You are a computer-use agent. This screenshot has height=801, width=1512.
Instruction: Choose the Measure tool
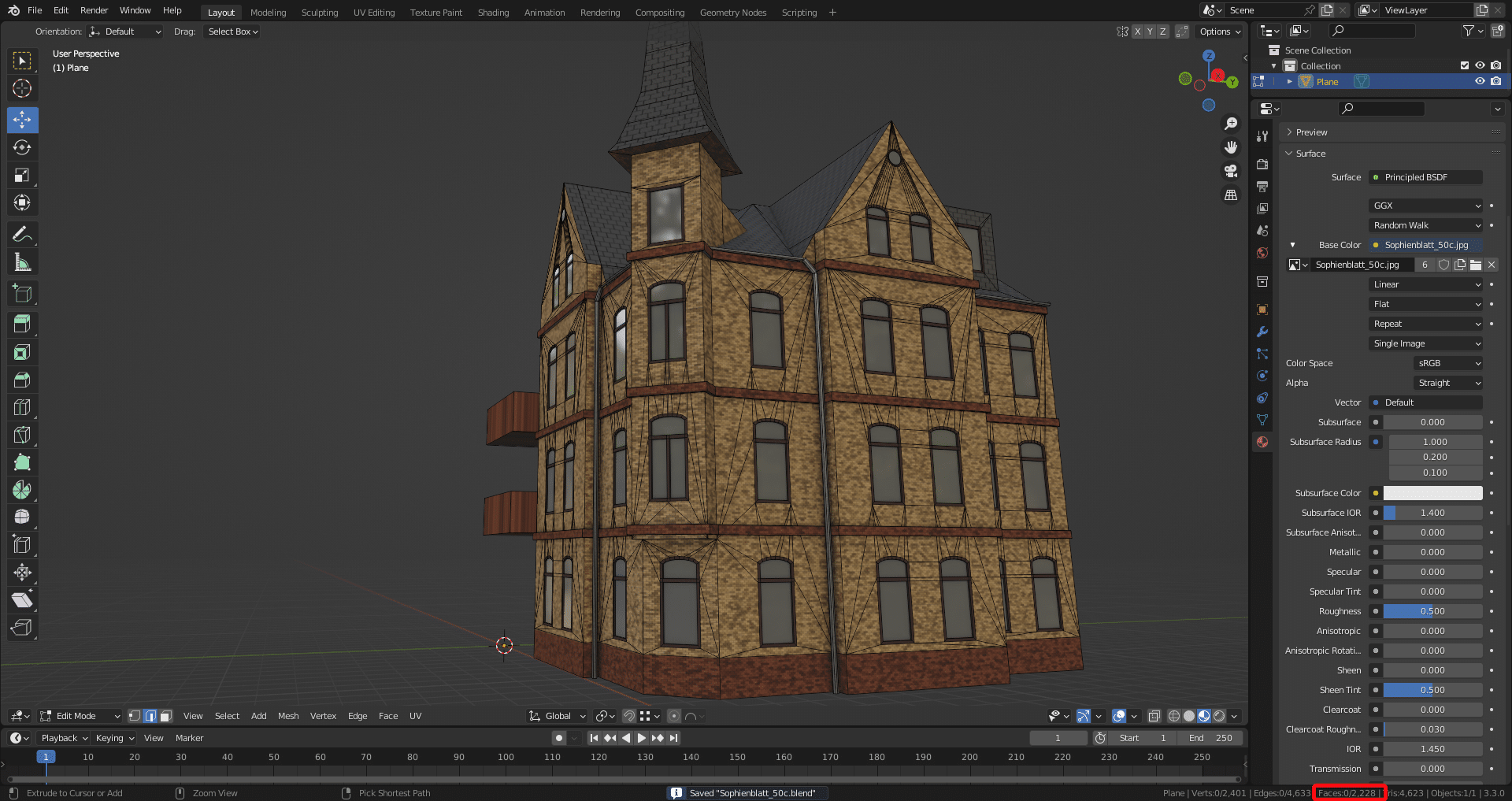[22, 262]
